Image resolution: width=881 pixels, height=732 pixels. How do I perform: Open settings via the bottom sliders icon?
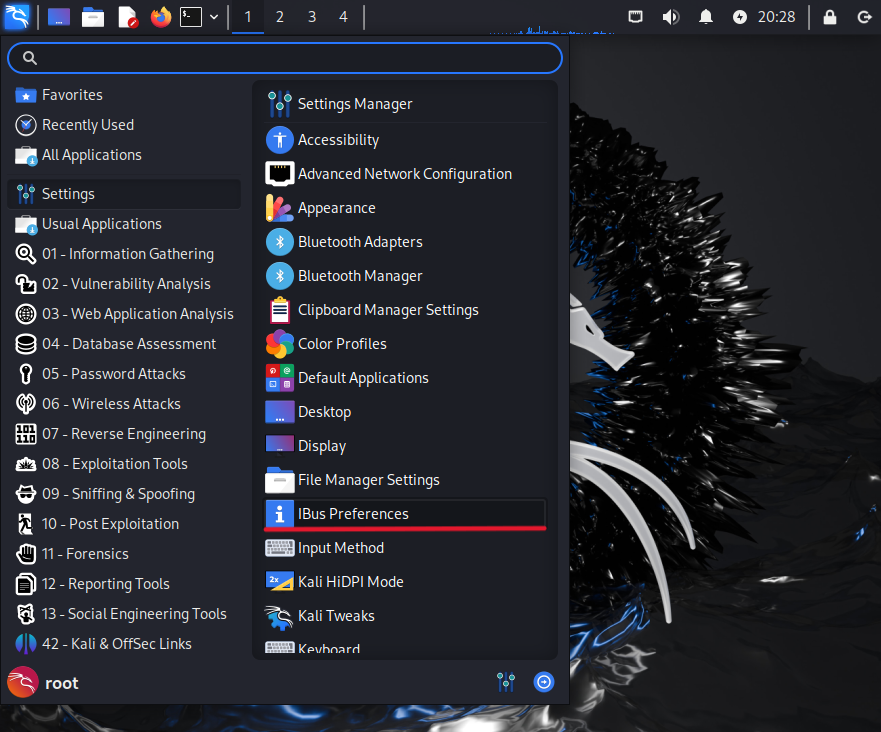coord(506,682)
